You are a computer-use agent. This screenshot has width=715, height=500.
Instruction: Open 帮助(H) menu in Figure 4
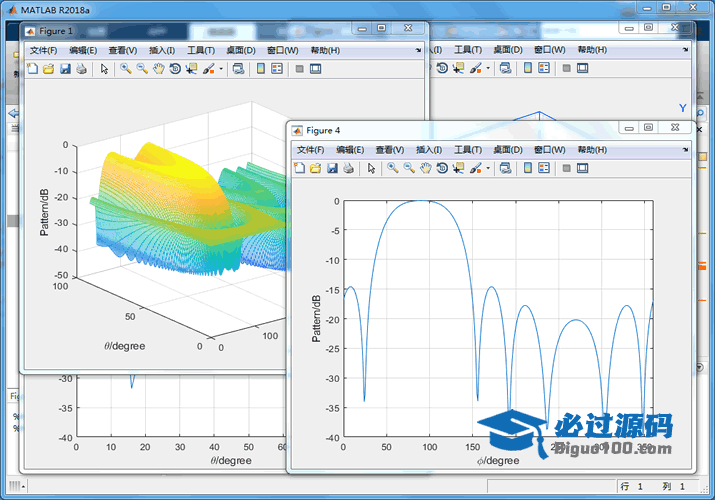(592, 150)
